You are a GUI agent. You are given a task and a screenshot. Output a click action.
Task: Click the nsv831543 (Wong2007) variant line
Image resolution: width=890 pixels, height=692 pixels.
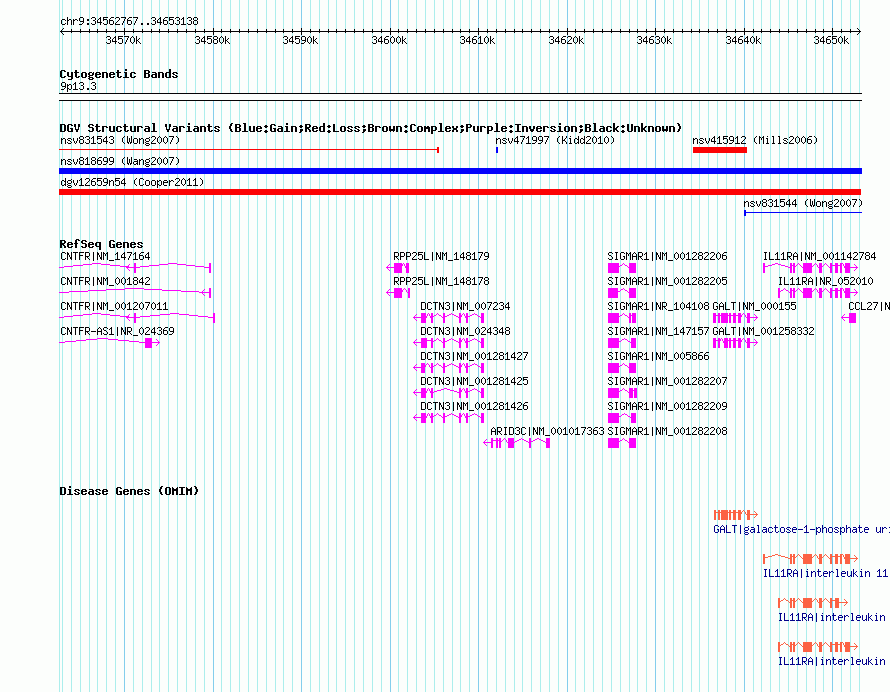[249, 150]
